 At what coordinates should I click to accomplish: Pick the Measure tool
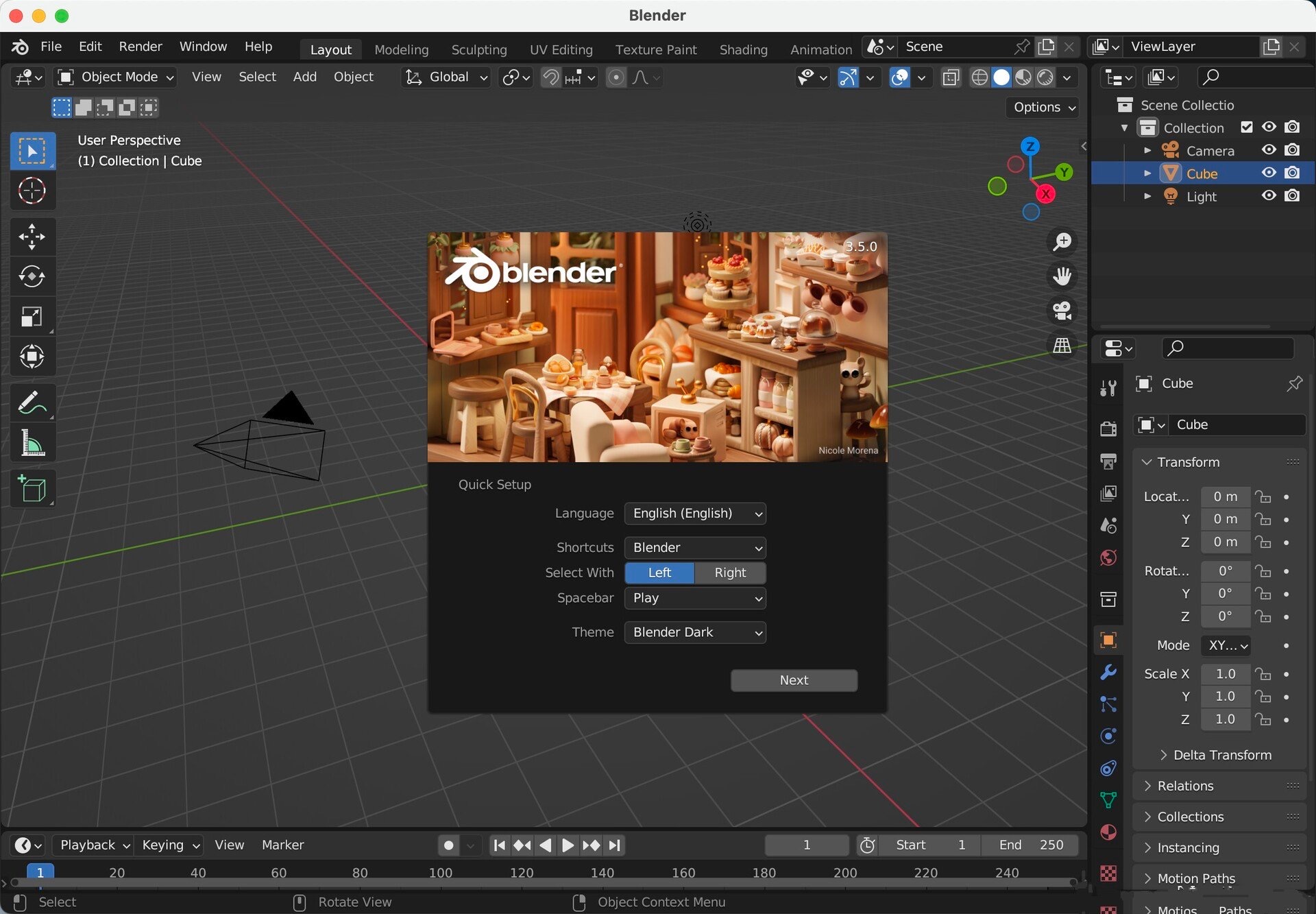32,442
